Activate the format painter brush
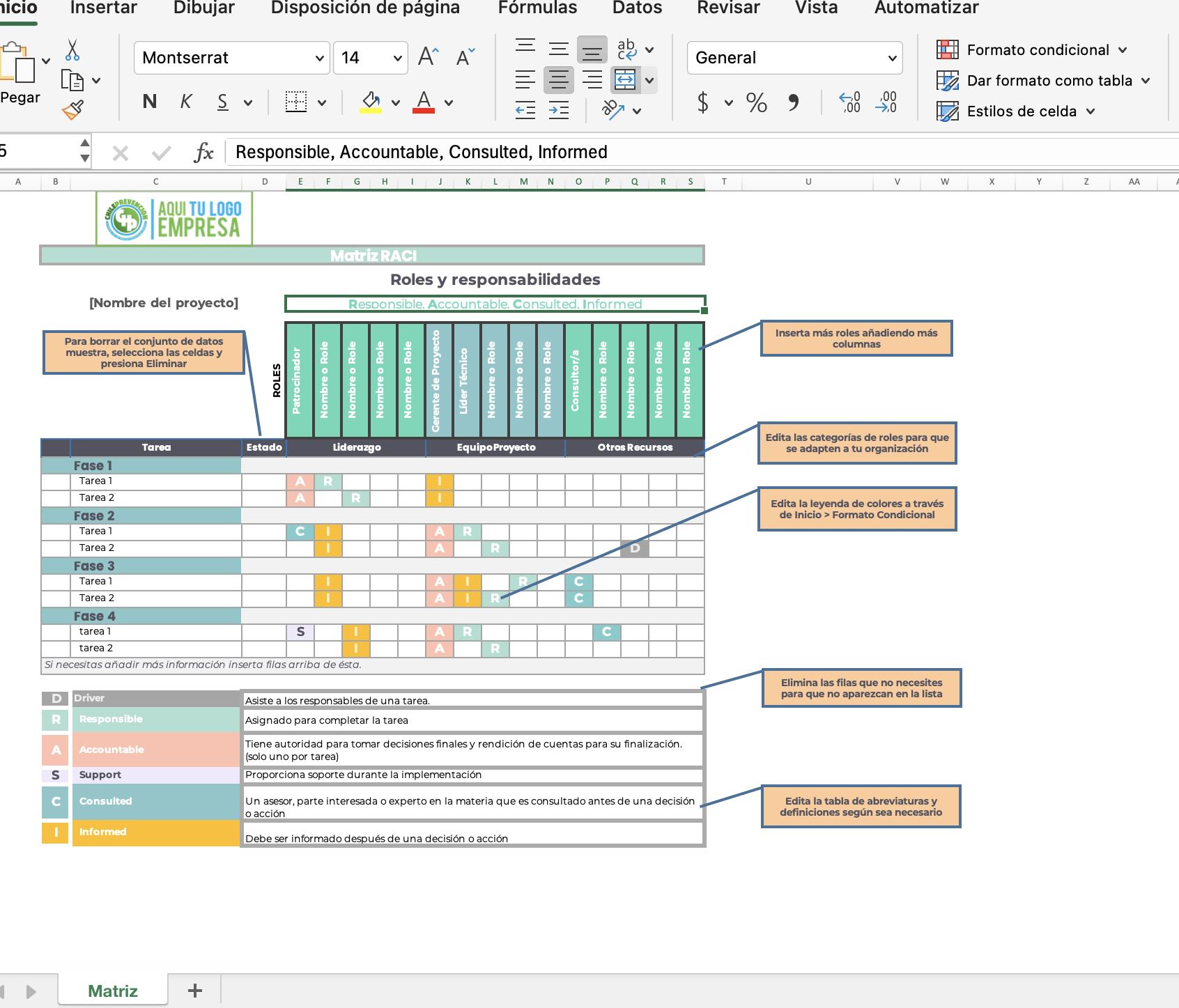This screenshot has height=1008, width=1179. click(x=72, y=109)
